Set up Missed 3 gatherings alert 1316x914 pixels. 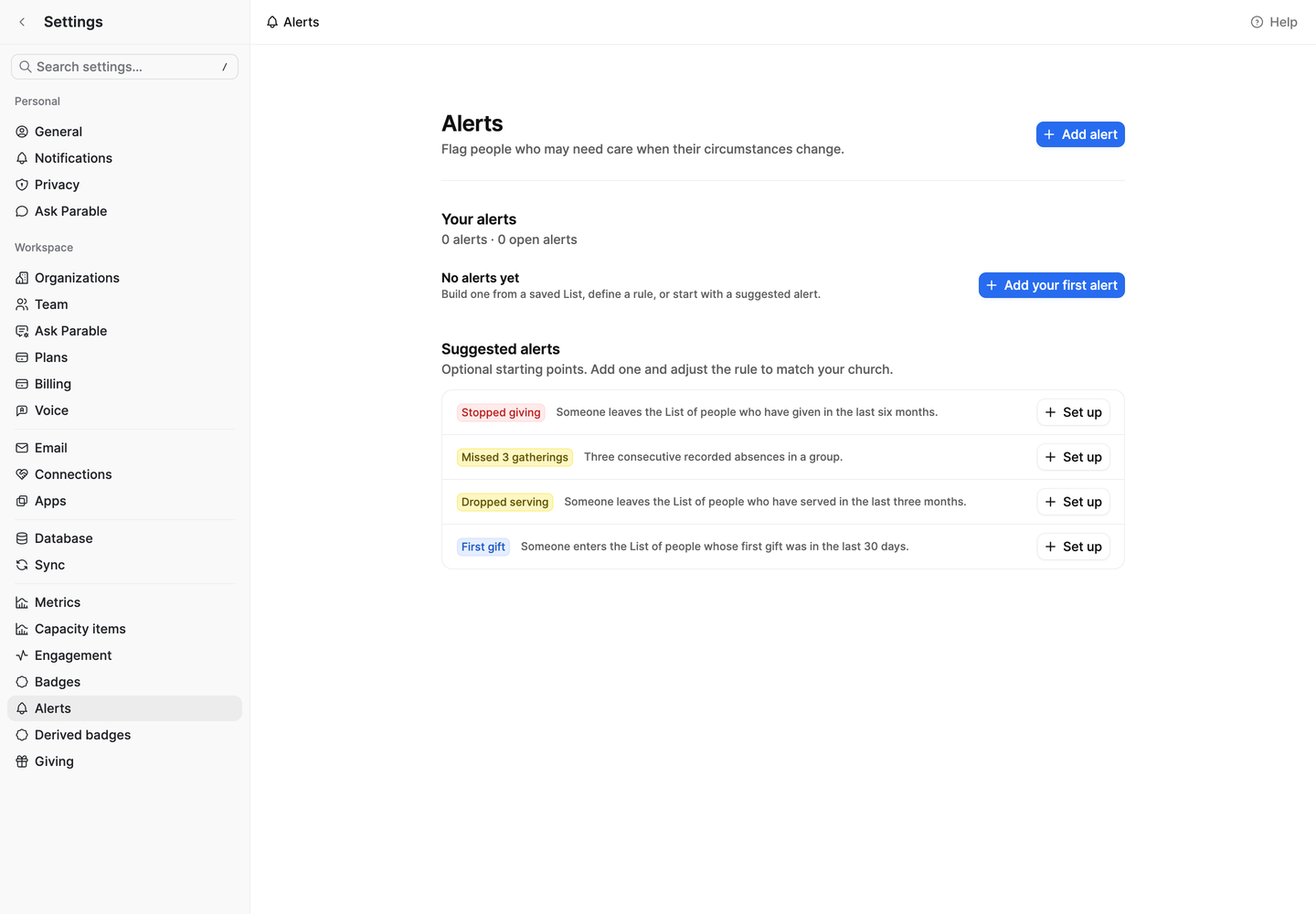pyautogui.click(x=1074, y=457)
